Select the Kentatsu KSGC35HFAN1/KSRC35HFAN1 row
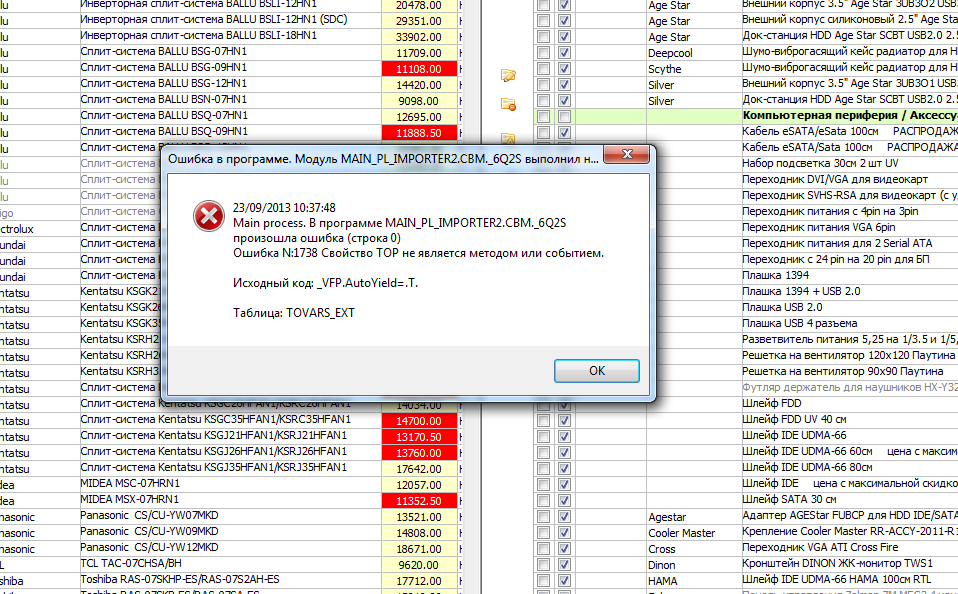This screenshot has height=594, width=958. 230,420
